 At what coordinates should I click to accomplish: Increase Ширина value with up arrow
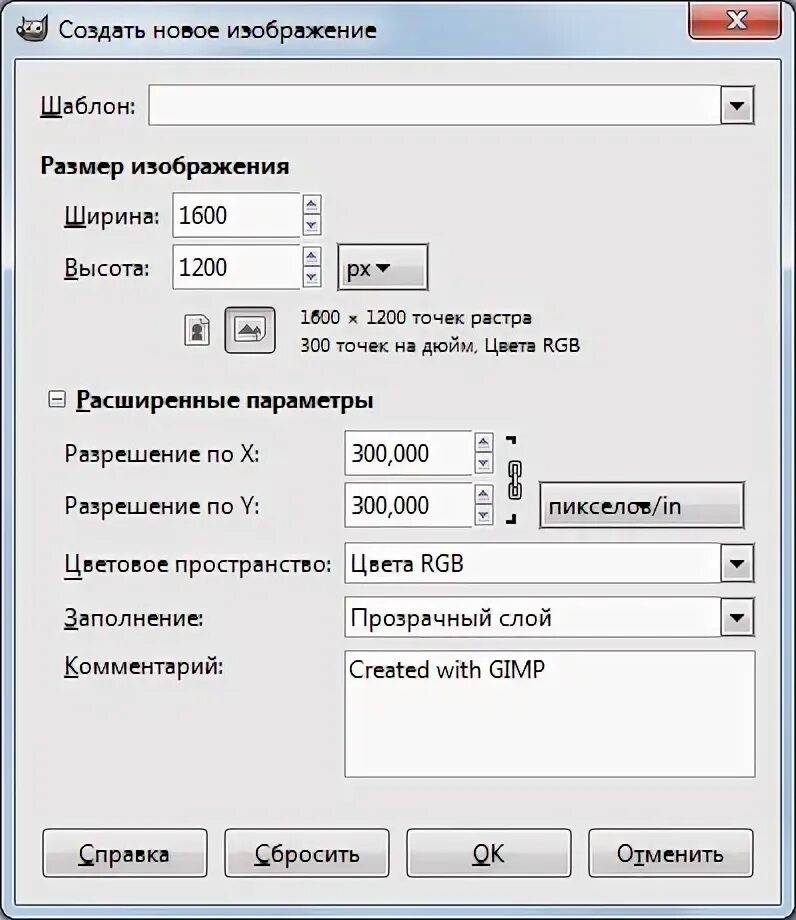[x=311, y=205]
